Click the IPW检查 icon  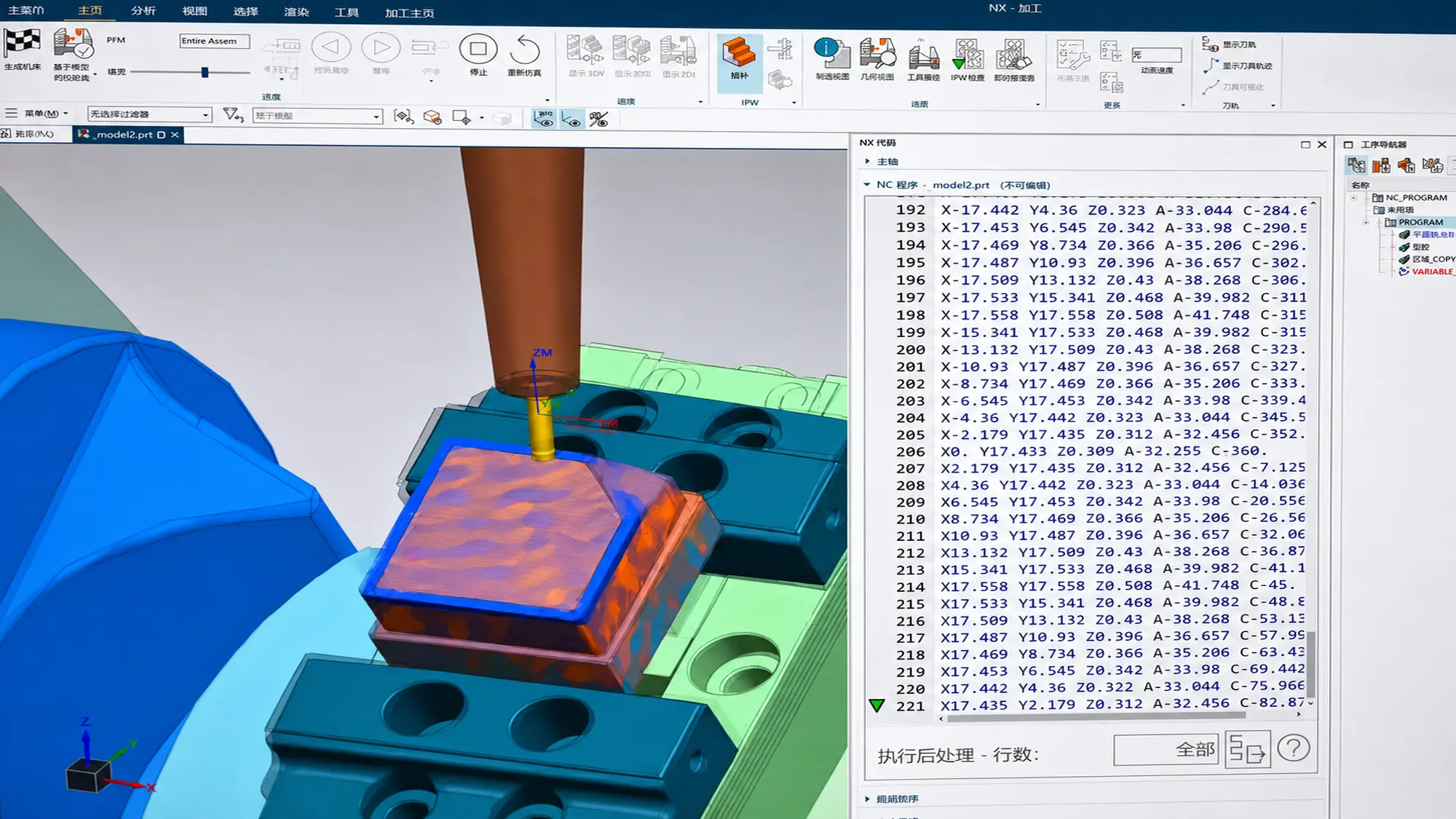[x=968, y=55]
